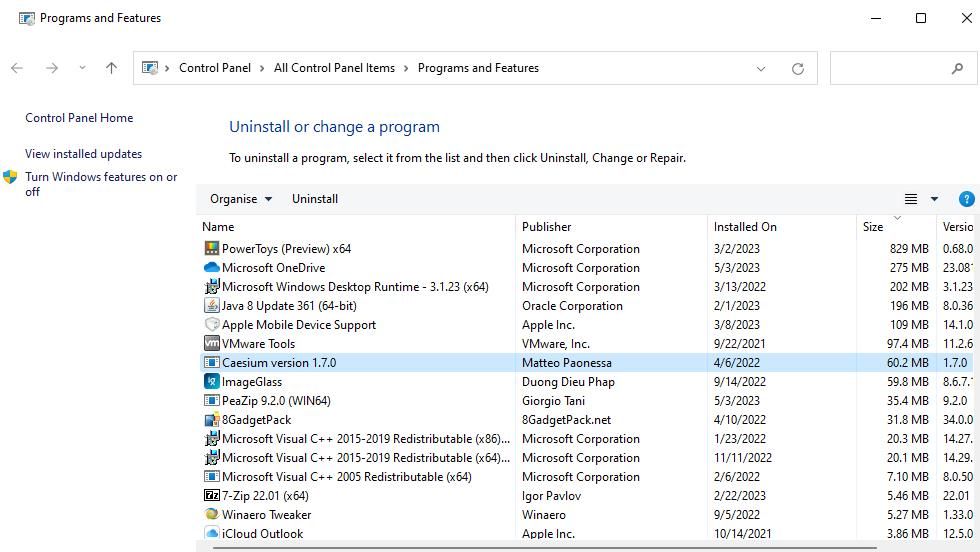
Task: Go back with the left arrow
Action: [x=17, y=68]
